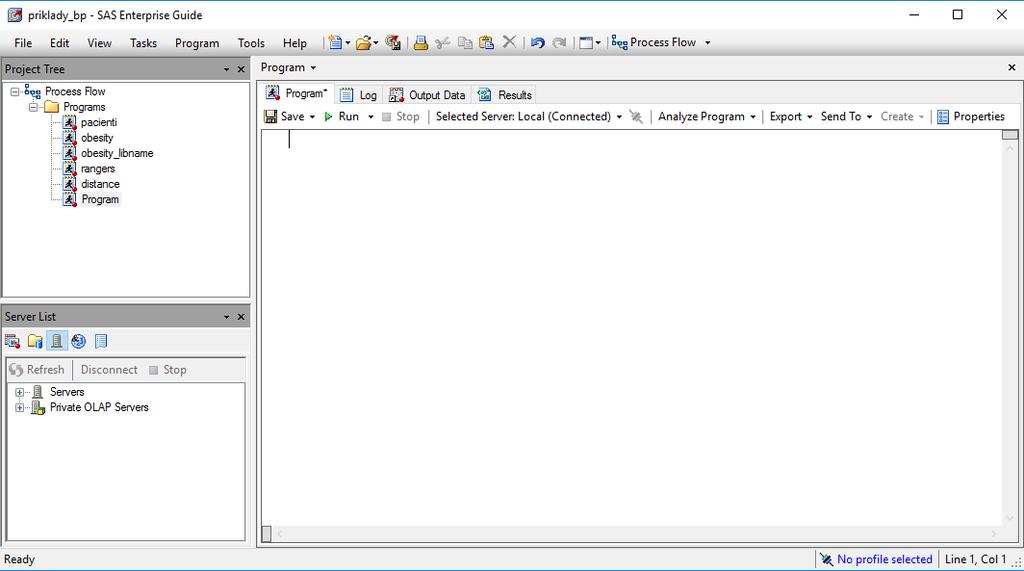
Task: Open the Edit menu
Action: (x=59, y=43)
